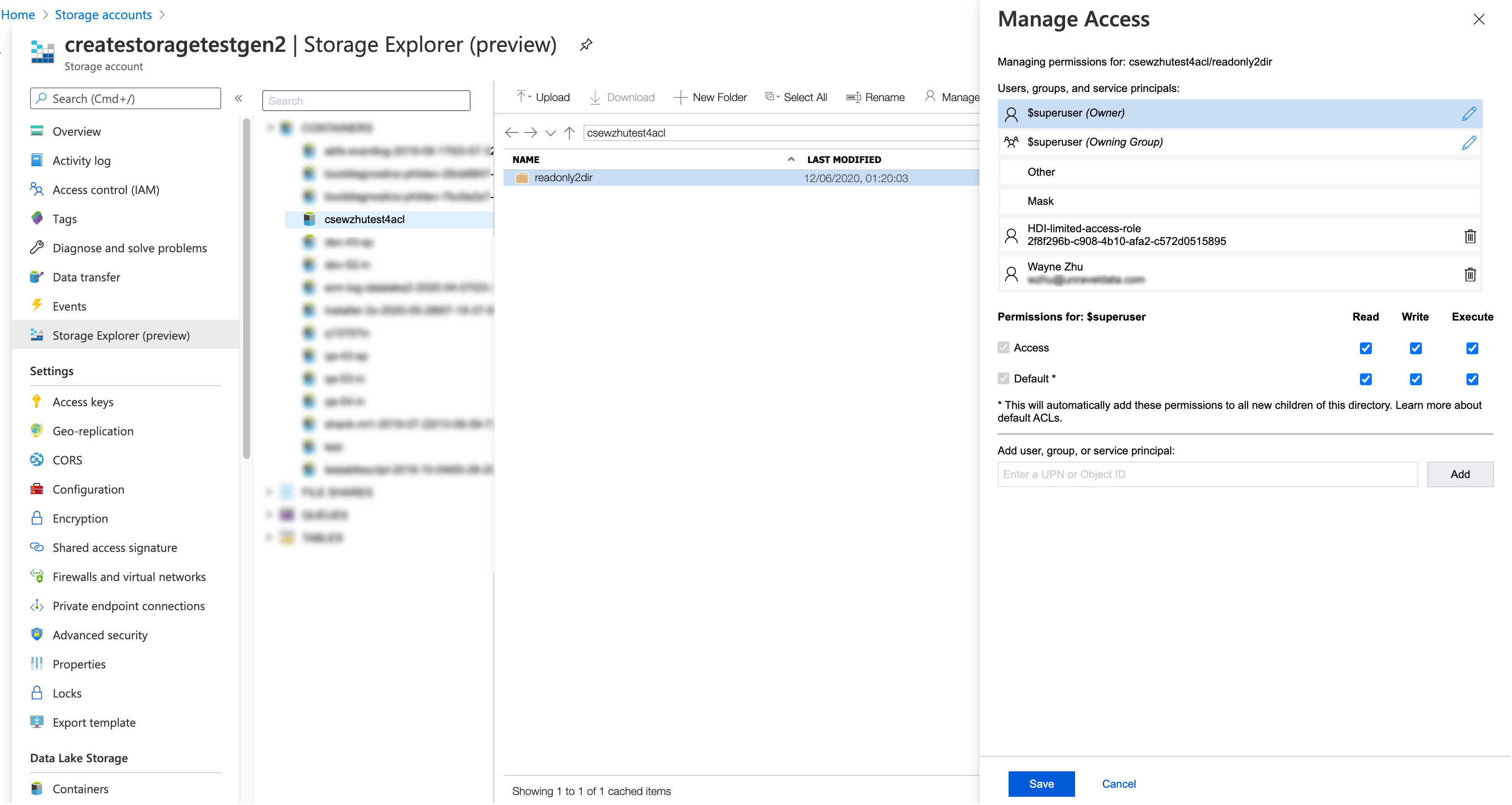1512x805 pixels.
Task: Click the storage explorer tree Search field
Action: [x=366, y=101]
